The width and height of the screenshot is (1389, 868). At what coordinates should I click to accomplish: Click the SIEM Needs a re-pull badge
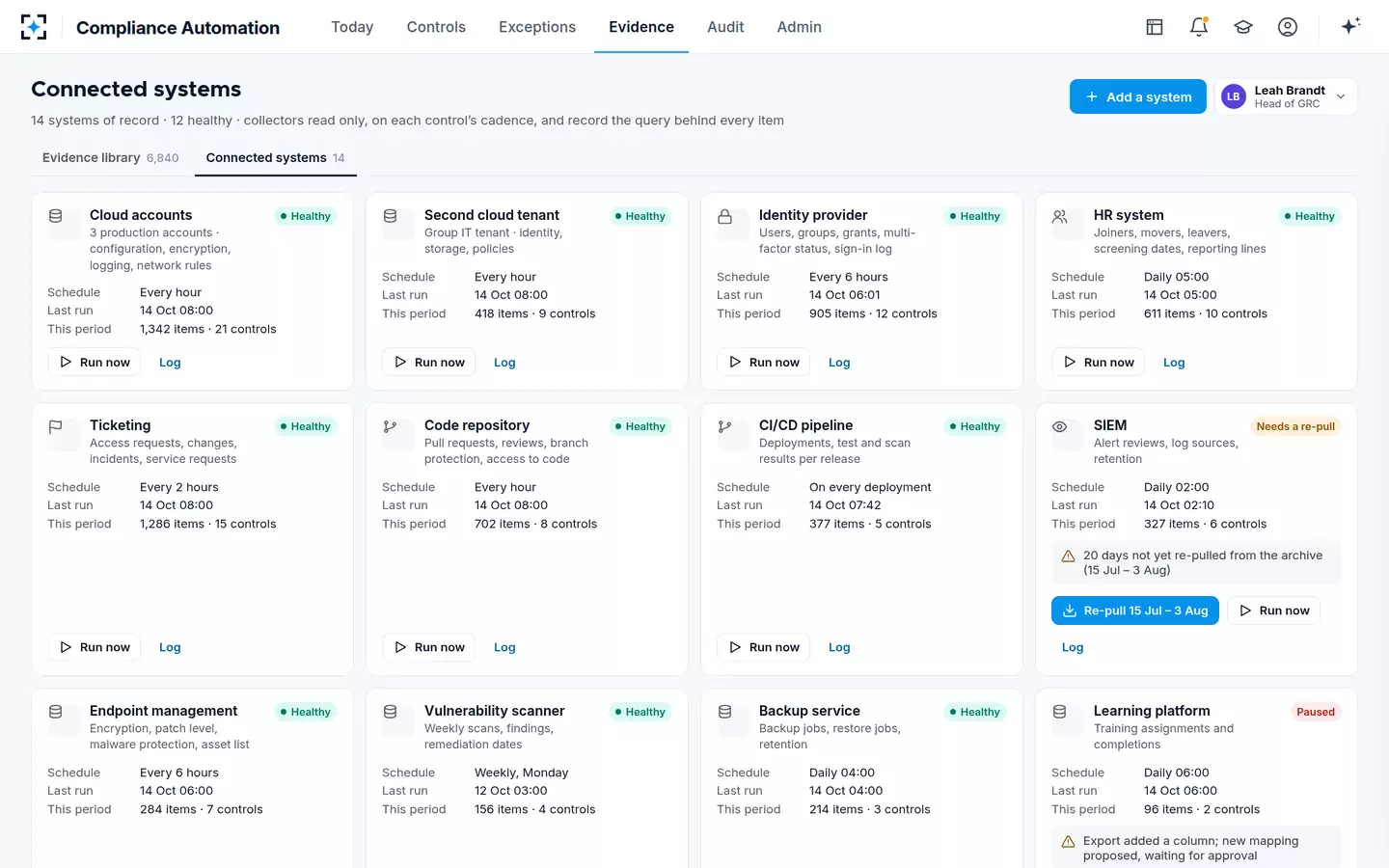point(1295,426)
